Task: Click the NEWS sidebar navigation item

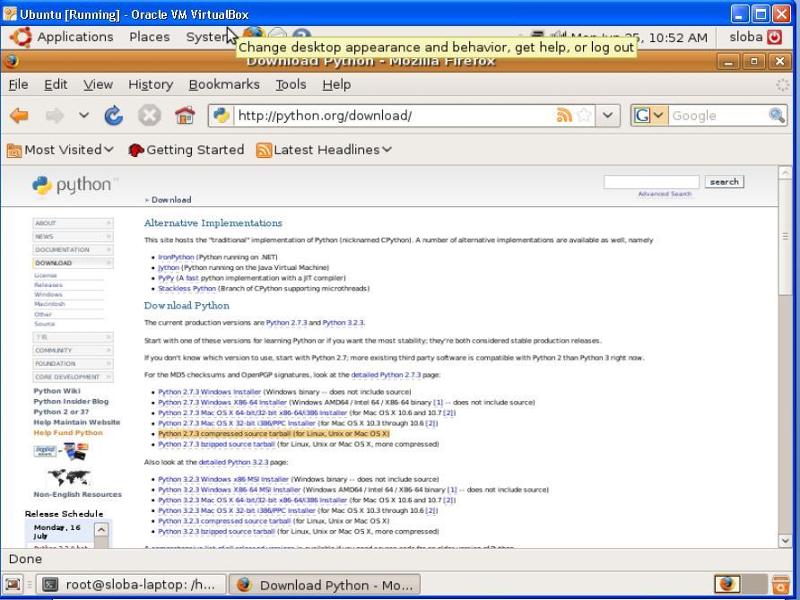Action: coord(73,236)
